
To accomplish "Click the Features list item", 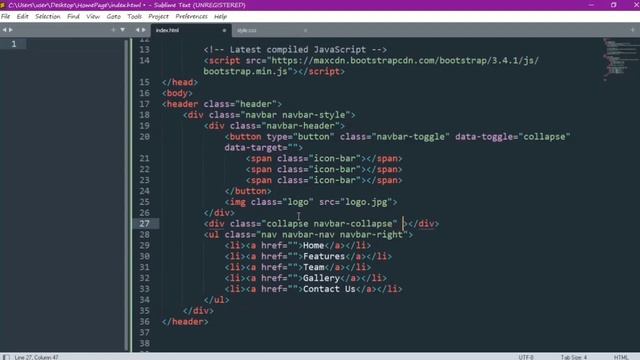I will pyautogui.click(x=308, y=256).
